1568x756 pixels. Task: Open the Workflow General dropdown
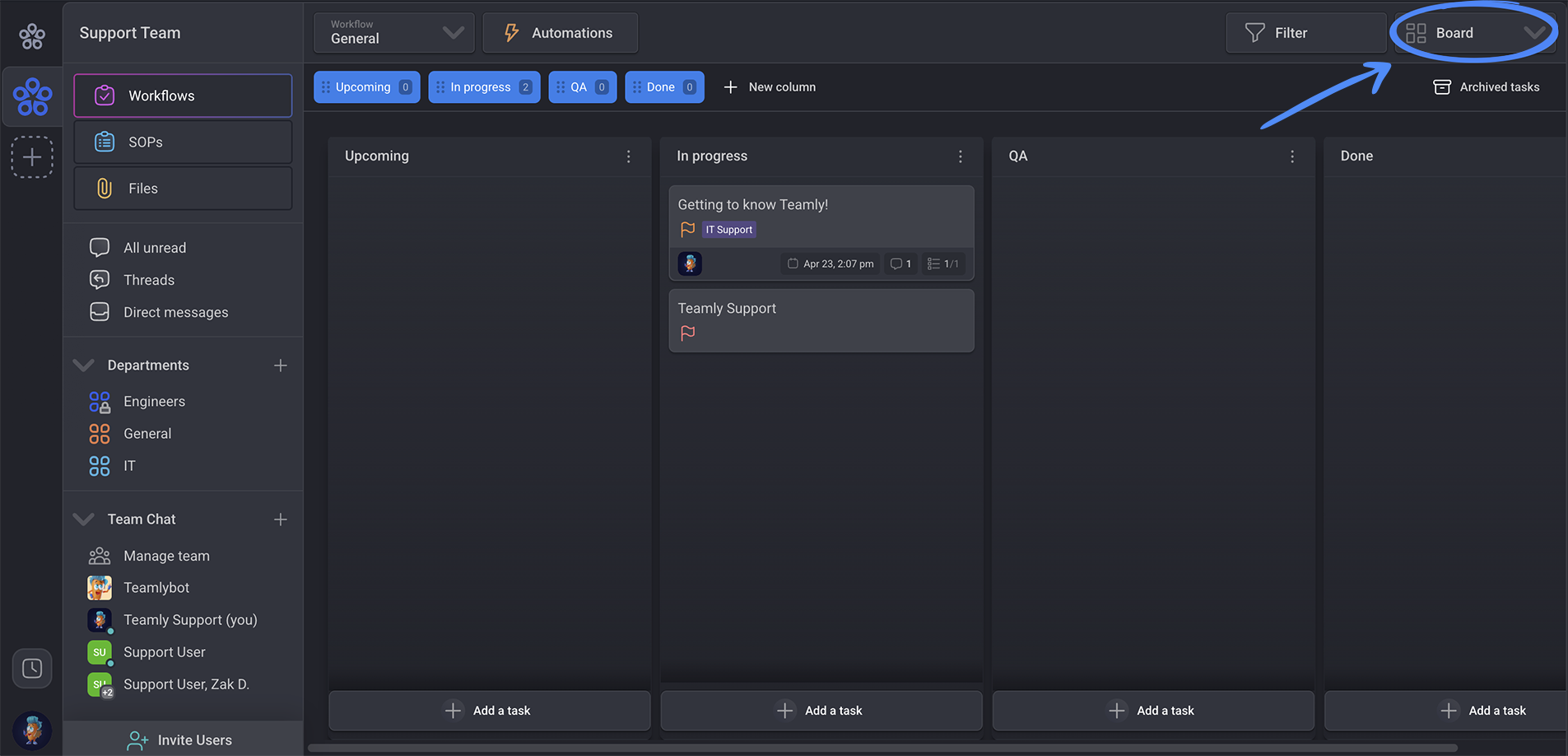click(x=394, y=33)
